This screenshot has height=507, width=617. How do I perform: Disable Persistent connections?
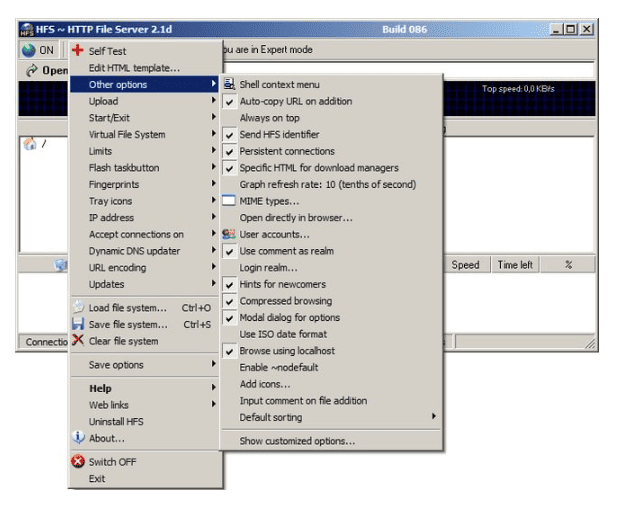click(x=331, y=151)
